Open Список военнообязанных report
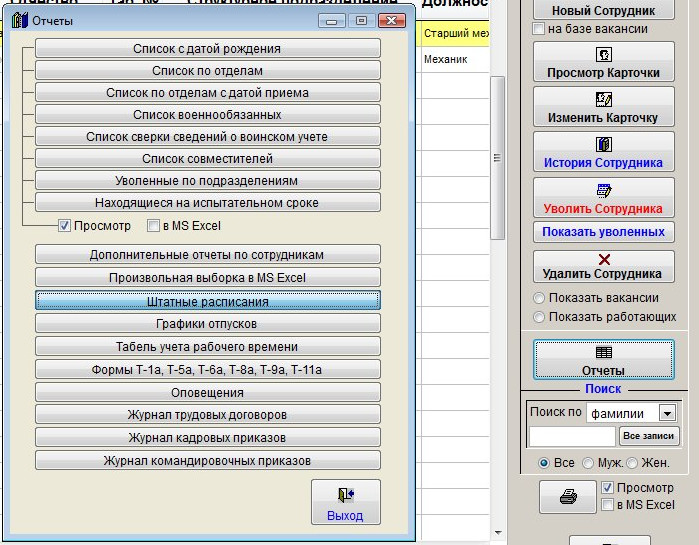 pyautogui.click(x=208, y=115)
